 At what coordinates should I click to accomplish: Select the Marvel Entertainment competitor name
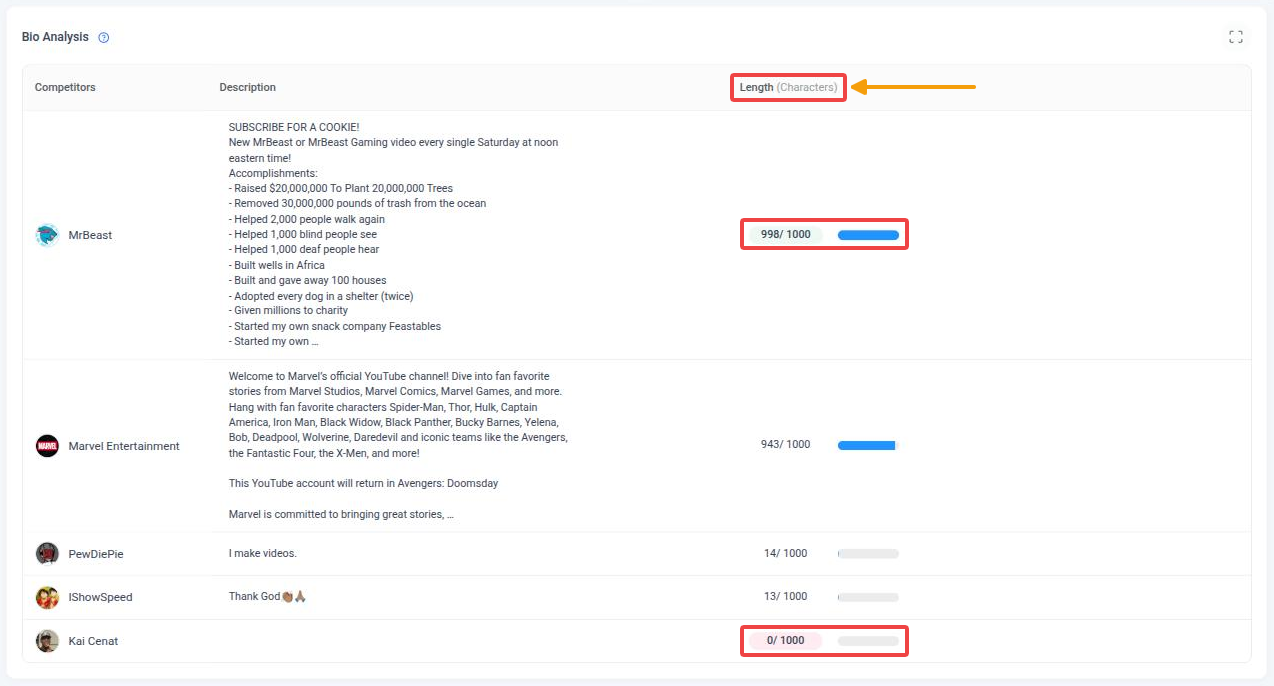pos(124,446)
